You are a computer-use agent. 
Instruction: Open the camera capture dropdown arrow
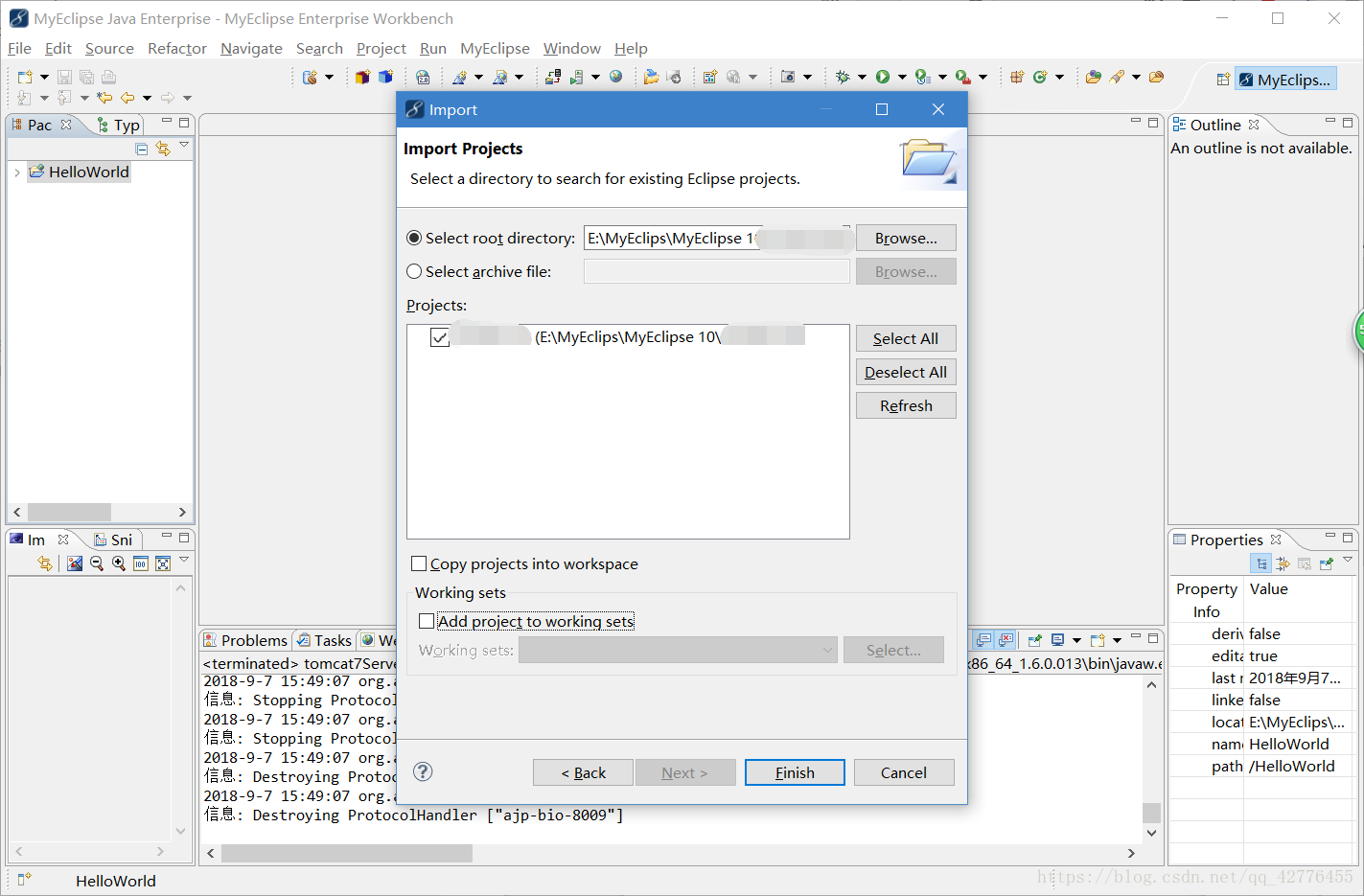click(x=807, y=77)
